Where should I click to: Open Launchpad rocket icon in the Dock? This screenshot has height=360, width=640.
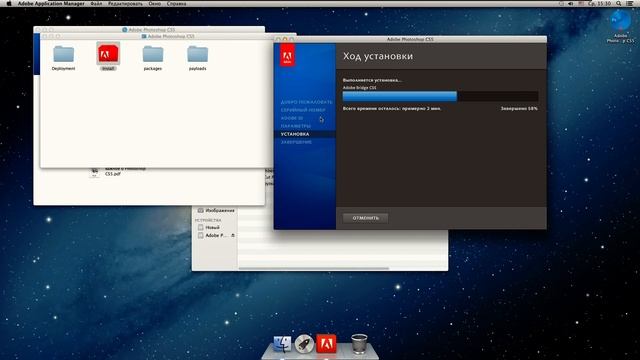click(x=304, y=344)
